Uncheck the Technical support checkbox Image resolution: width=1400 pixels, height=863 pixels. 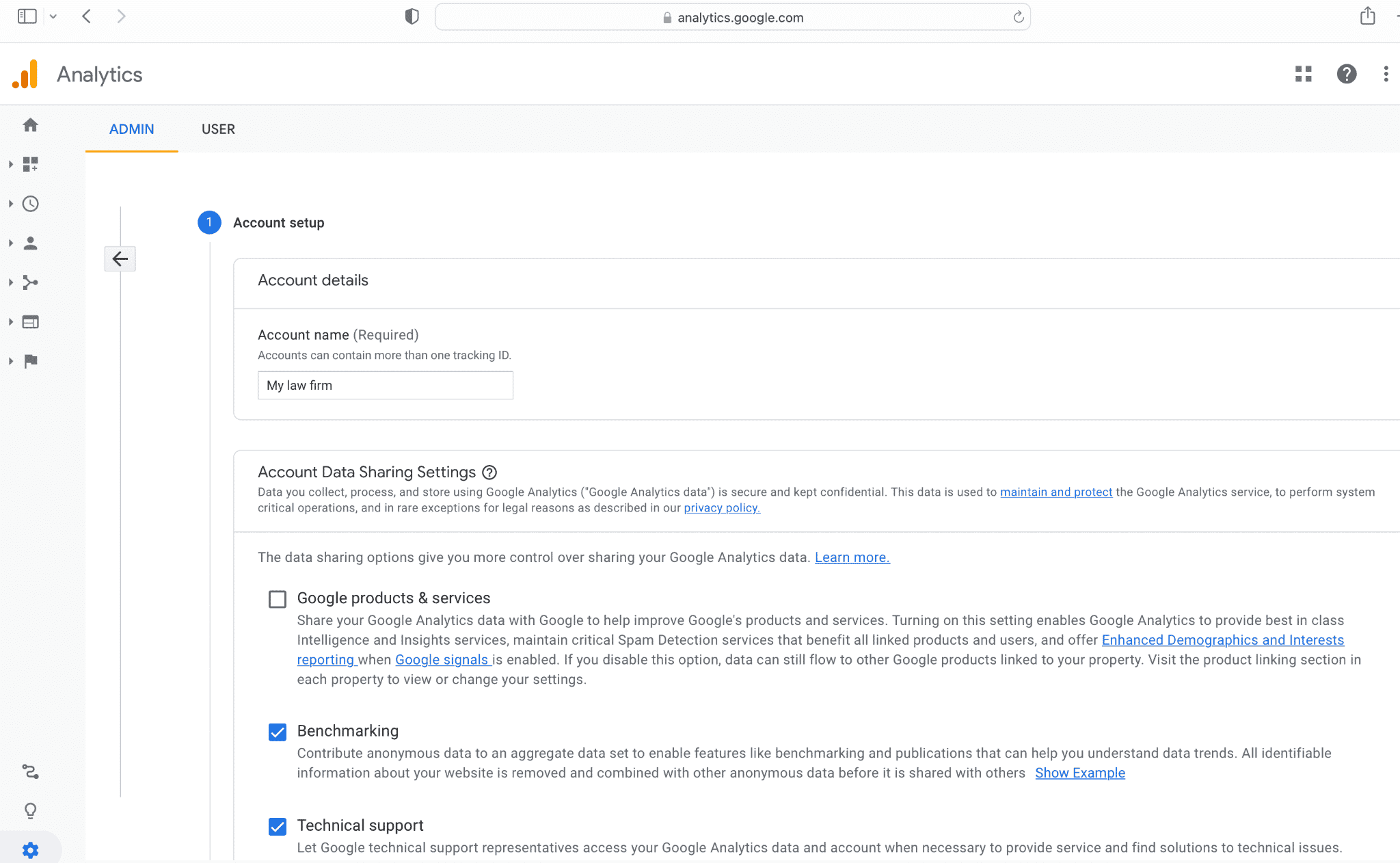coord(278,827)
